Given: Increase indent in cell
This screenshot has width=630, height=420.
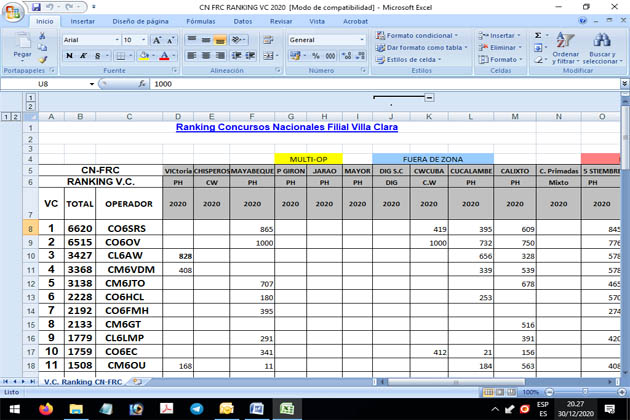Looking at the screenshot, I should (251, 55).
